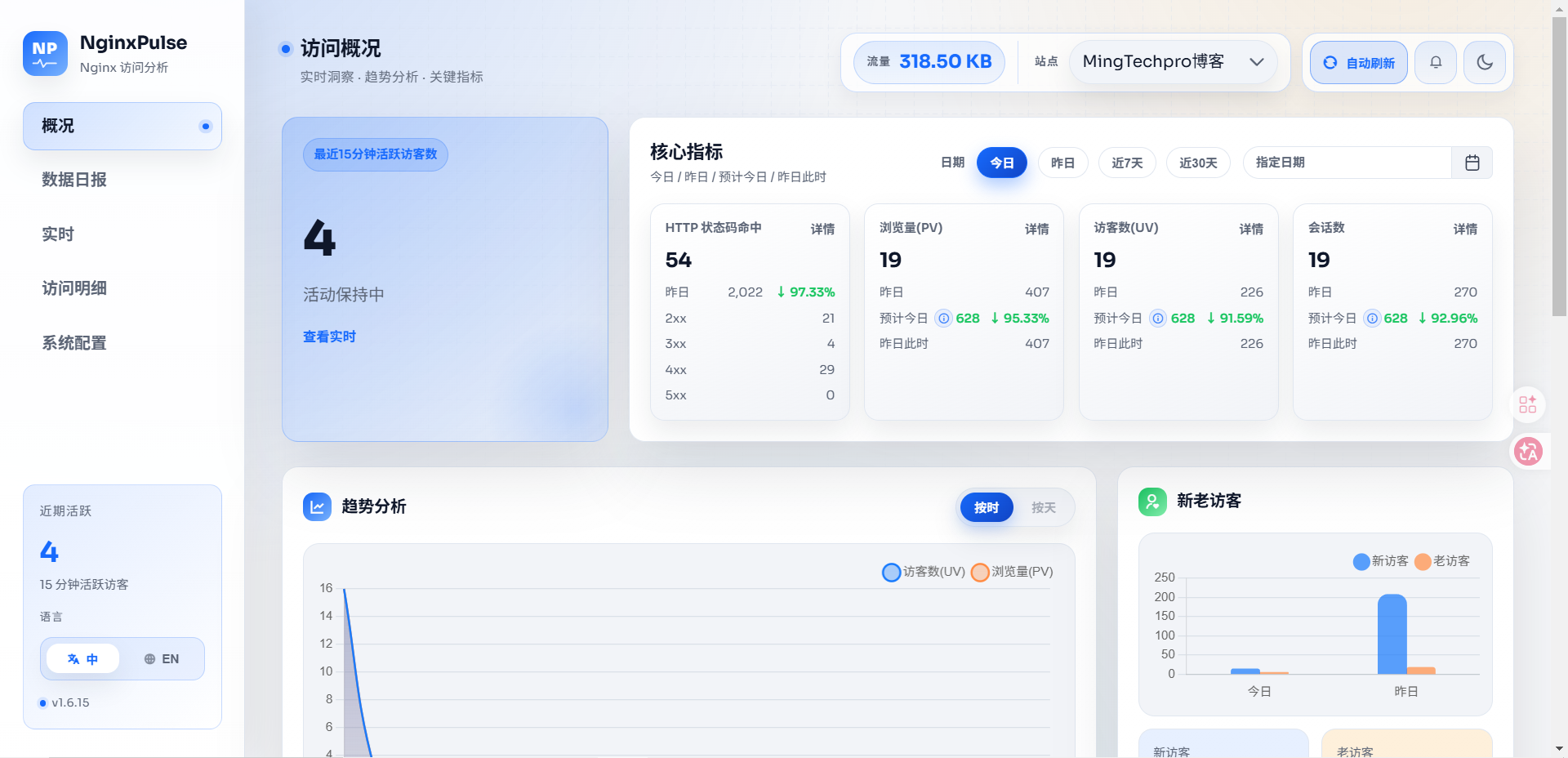This screenshot has width=1568, height=758.
Task: Click the 活动保持中 status text
Action: point(344,295)
